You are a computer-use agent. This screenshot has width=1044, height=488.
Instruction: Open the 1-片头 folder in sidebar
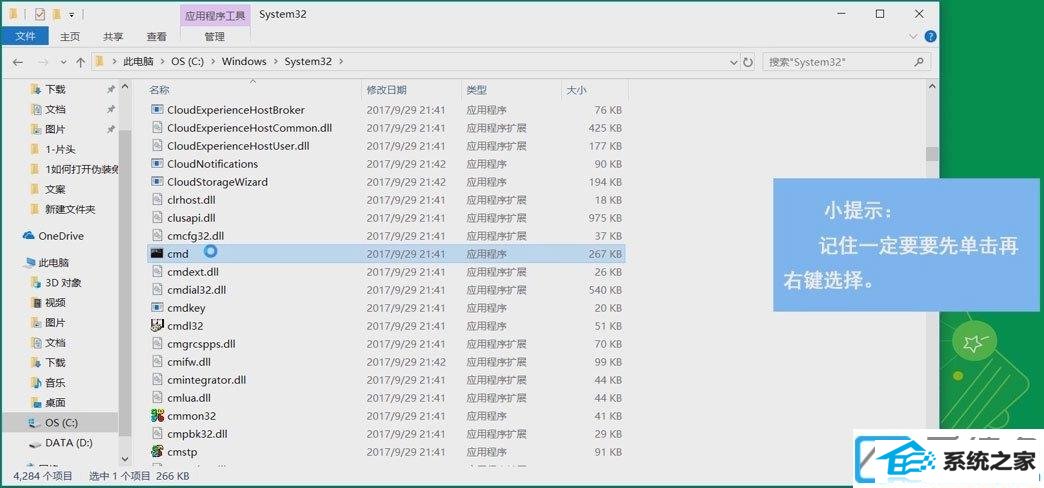60,149
